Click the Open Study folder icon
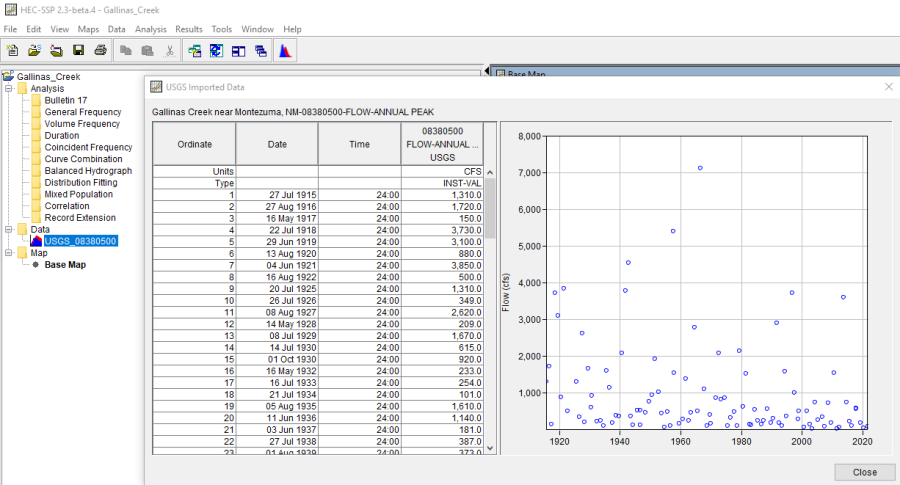Viewport: 900px width, 485px height. (x=34, y=50)
